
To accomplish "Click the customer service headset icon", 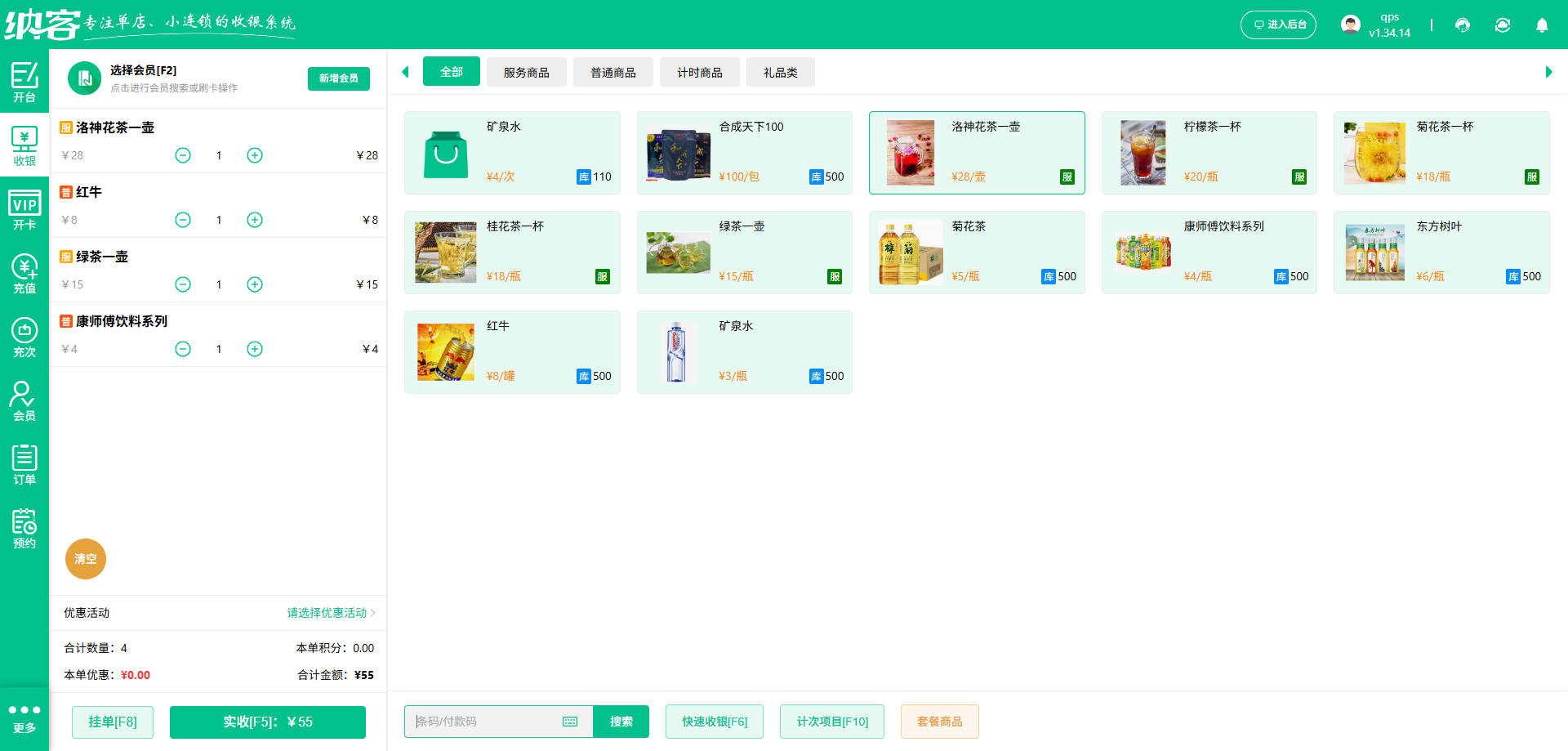I will click(x=1462, y=25).
